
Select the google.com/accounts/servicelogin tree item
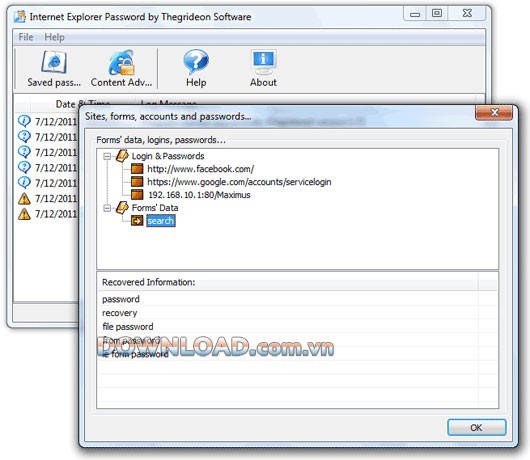pos(239,182)
